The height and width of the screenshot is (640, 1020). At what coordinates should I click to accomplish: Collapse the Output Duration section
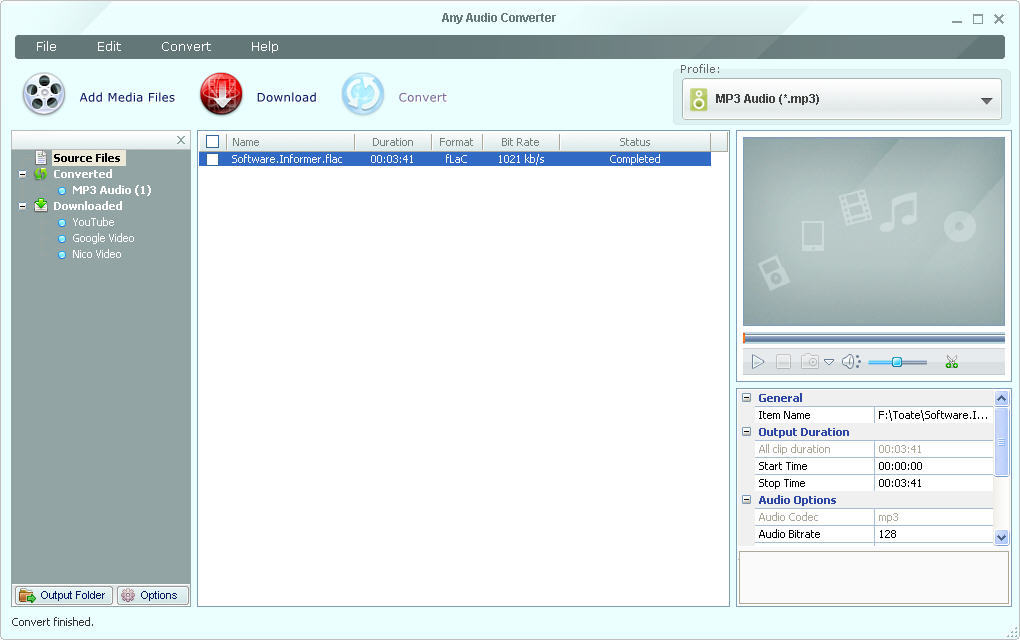[747, 431]
